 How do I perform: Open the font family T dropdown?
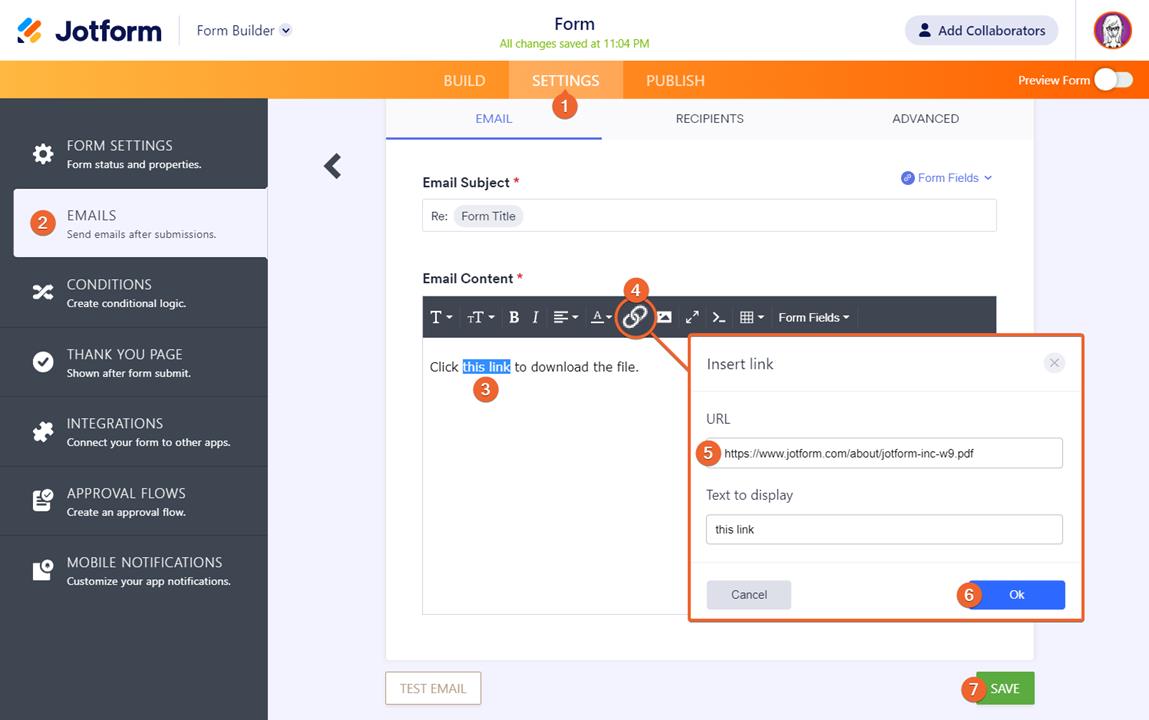pyautogui.click(x=440, y=317)
